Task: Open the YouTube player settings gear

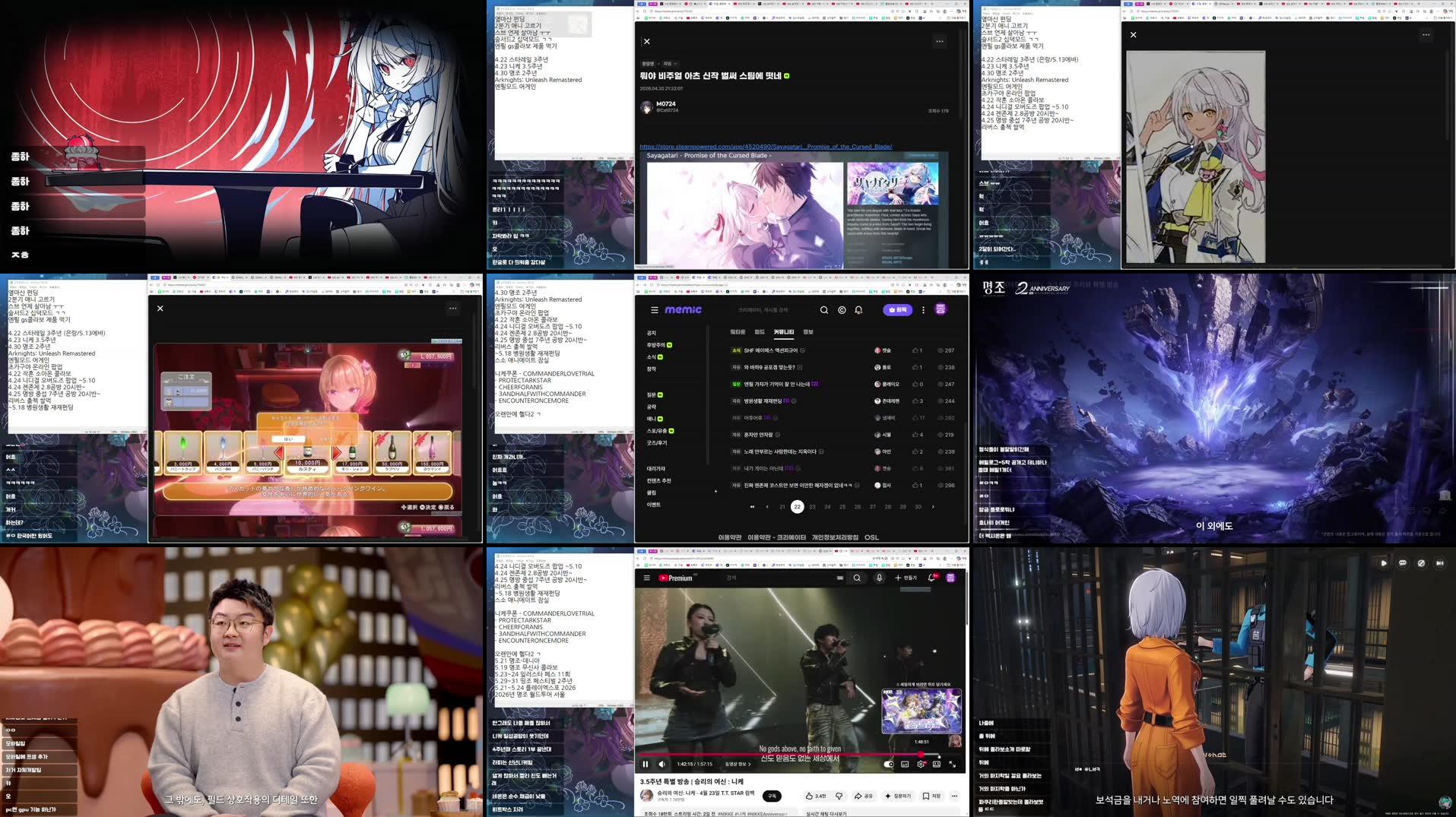Action: [x=921, y=765]
